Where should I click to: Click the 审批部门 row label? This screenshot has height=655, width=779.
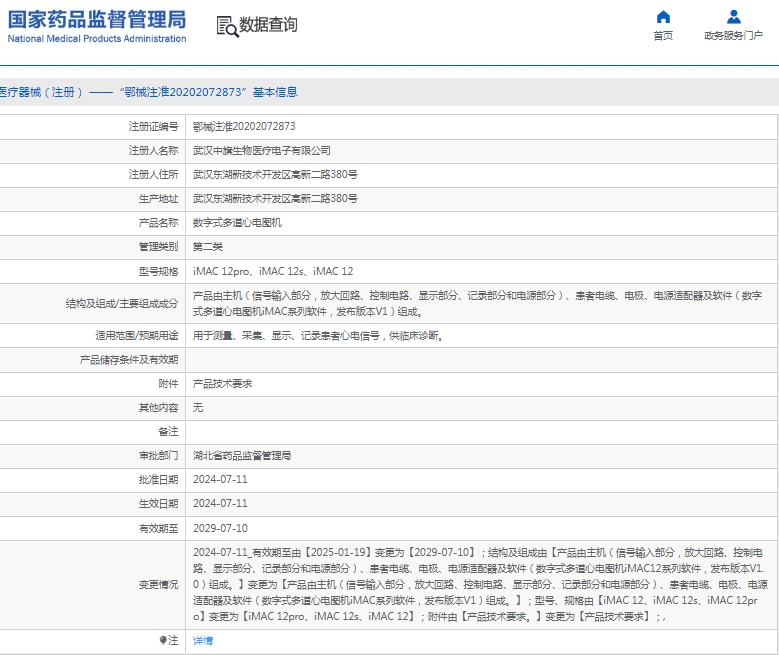tap(158, 456)
